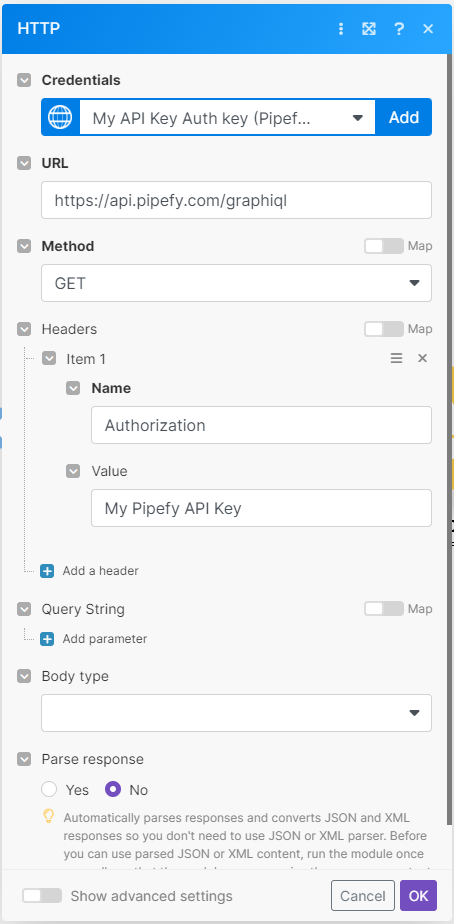Open the GET method dropdown
Screen dimensions: 454x924
pos(236,283)
